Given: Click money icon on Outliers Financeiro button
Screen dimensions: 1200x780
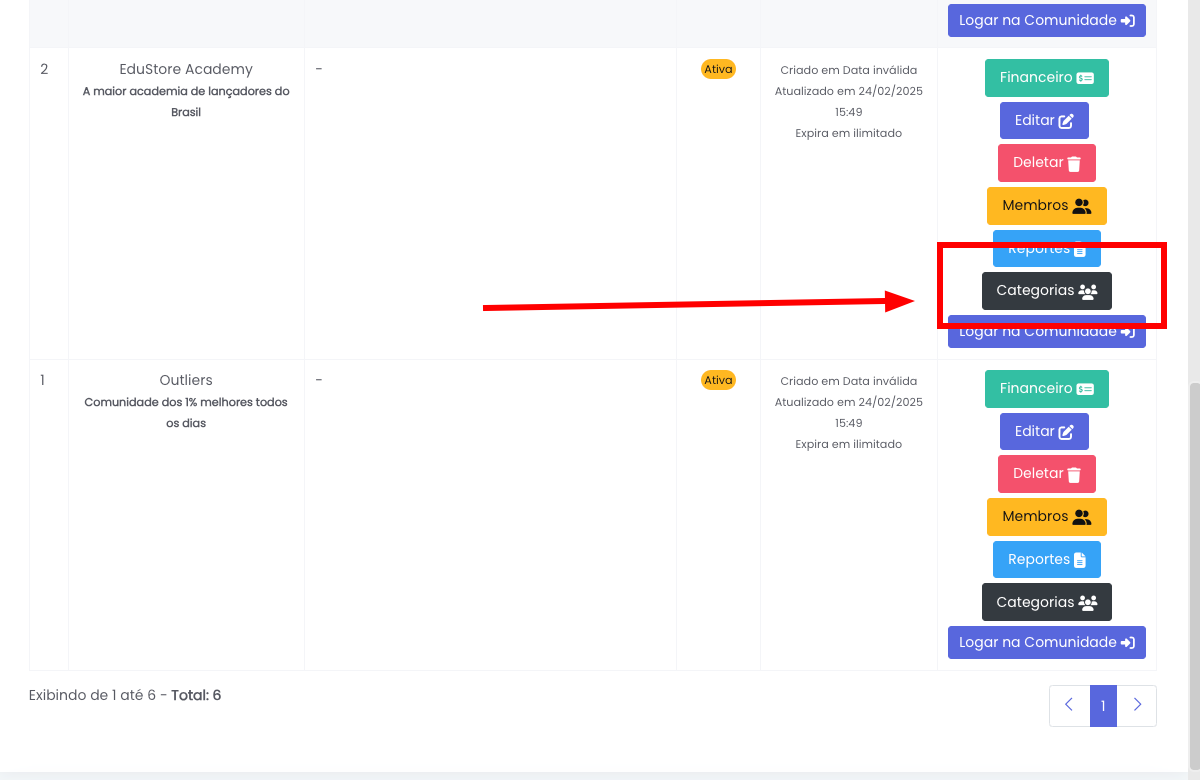Looking at the screenshot, I should tap(1085, 389).
